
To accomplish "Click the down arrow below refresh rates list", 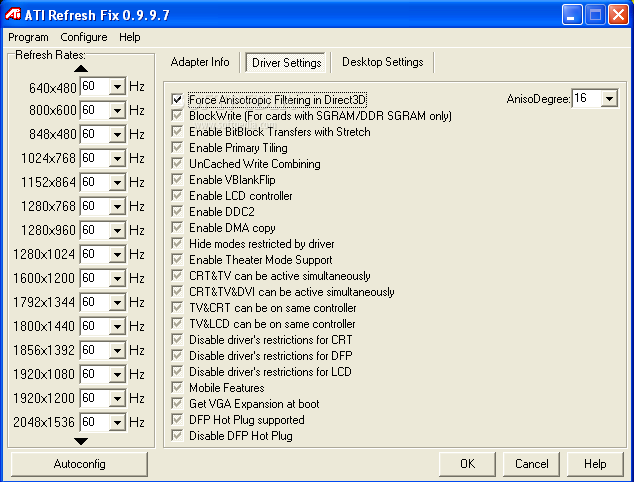I will tap(81, 441).
